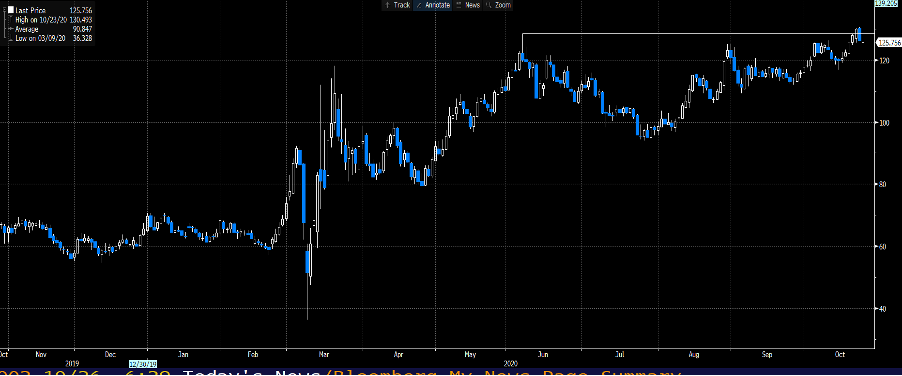Select the Low on 03/09/20 legend row
Image resolution: width=902 pixels, height=376 pixels.
53,38
